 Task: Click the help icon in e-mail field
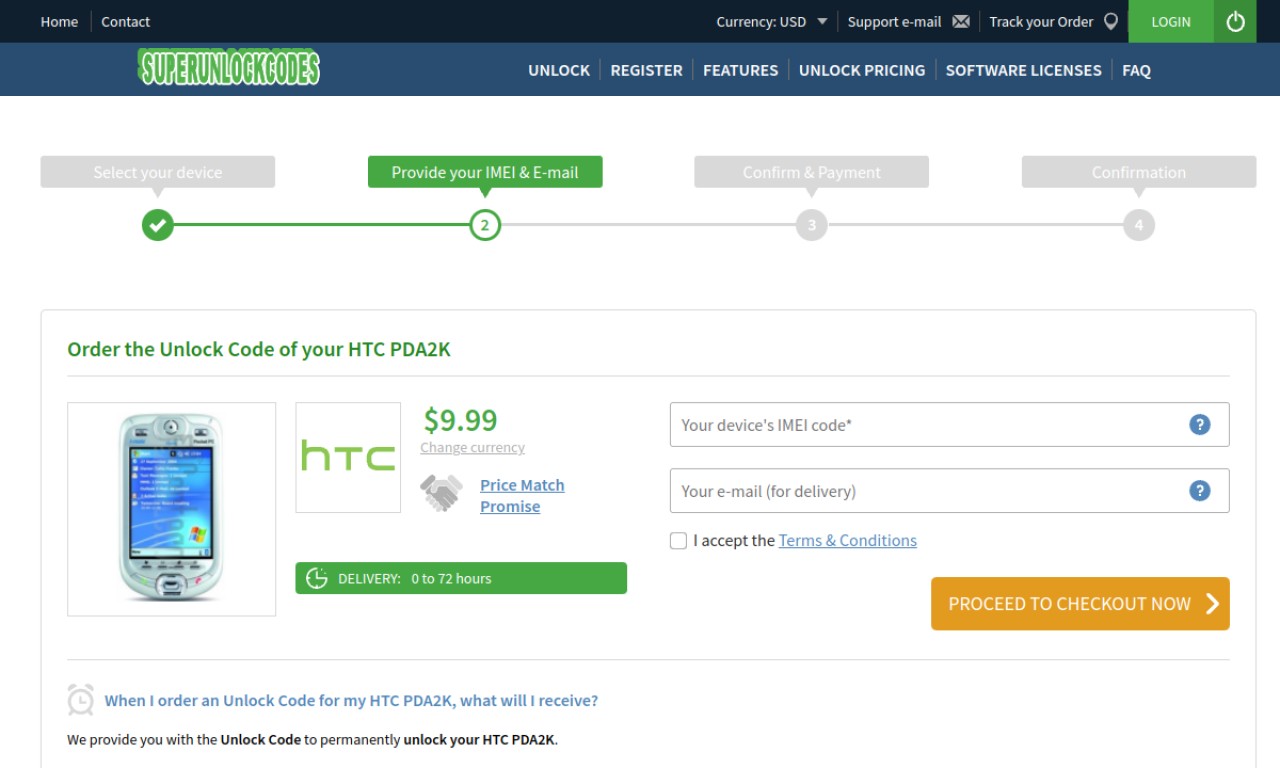[1199, 490]
